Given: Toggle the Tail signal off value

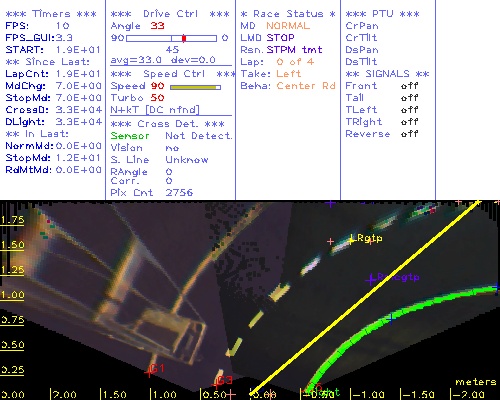Looking at the screenshot, I should (409, 98).
